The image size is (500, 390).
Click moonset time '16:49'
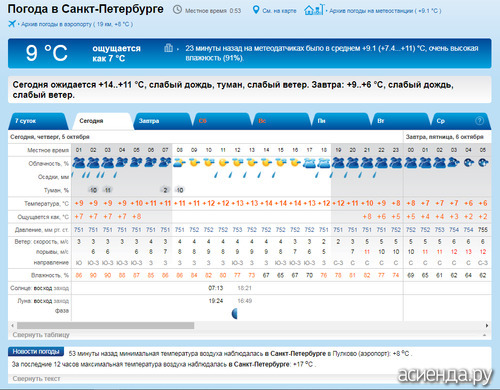tap(244, 301)
